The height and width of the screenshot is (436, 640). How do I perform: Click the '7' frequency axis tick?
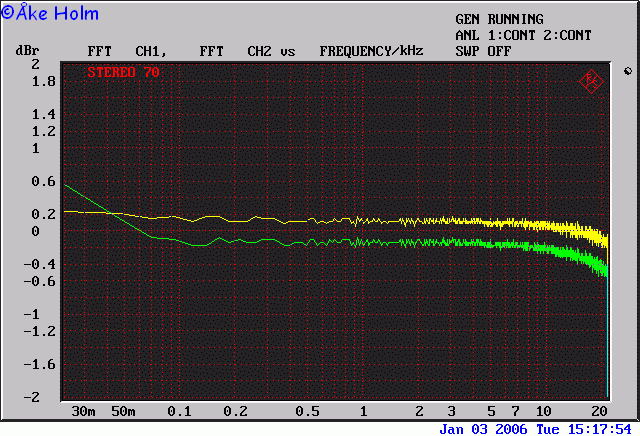[516, 411]
